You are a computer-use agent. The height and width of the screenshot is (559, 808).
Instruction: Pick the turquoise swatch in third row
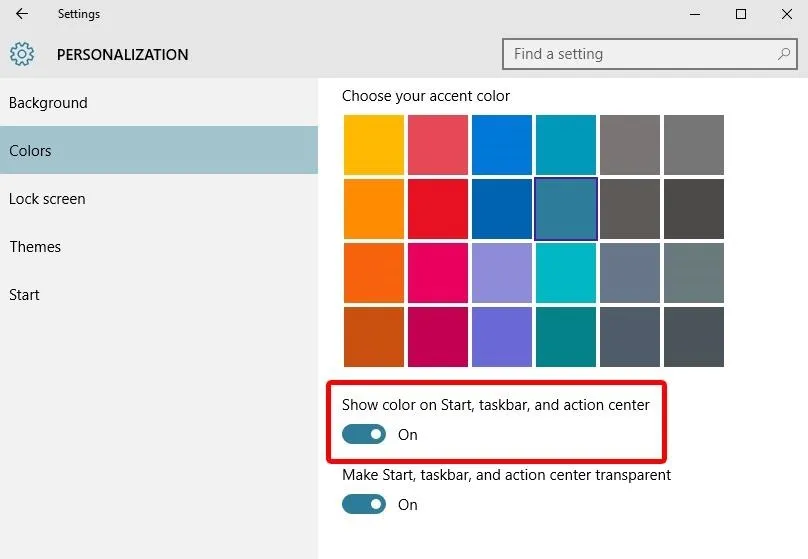pos(566,273)
